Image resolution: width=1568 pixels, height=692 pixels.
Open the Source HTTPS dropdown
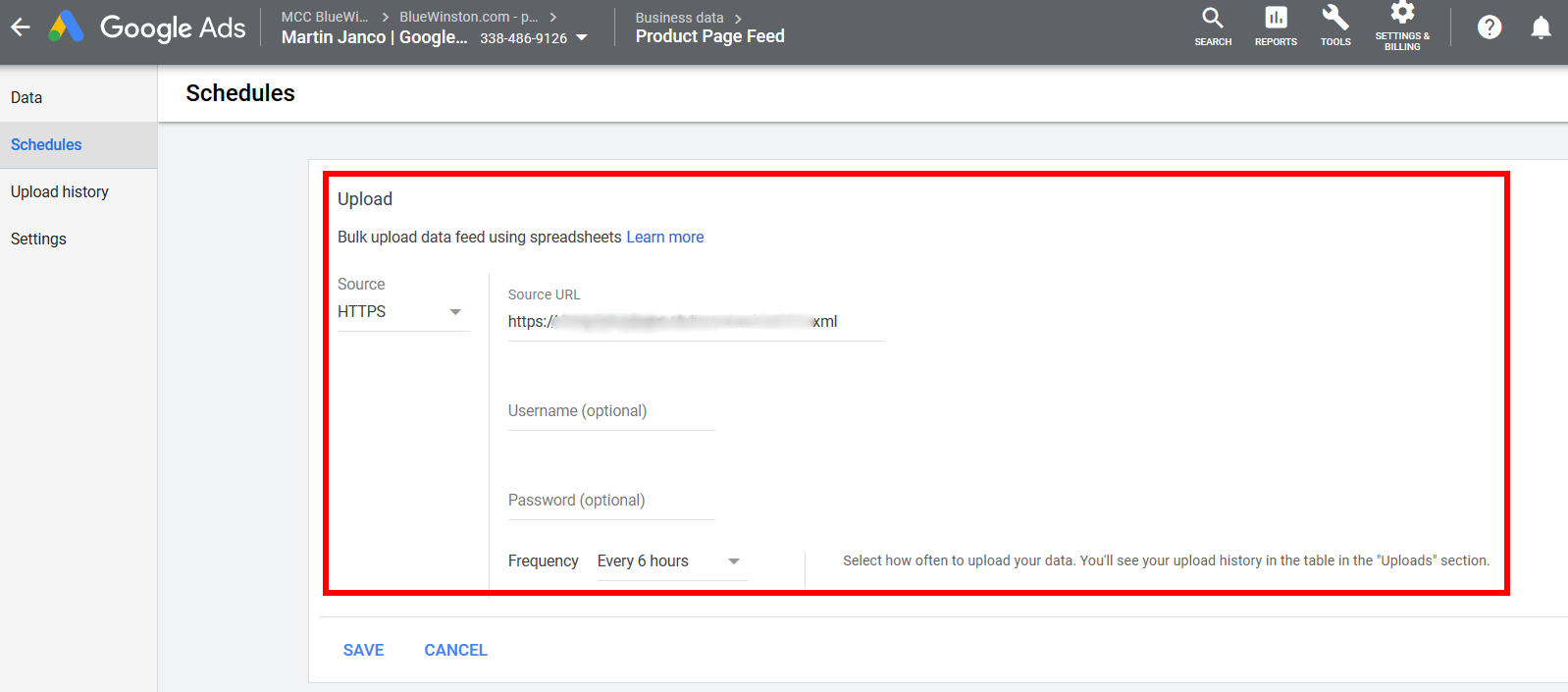pos(402,312)
